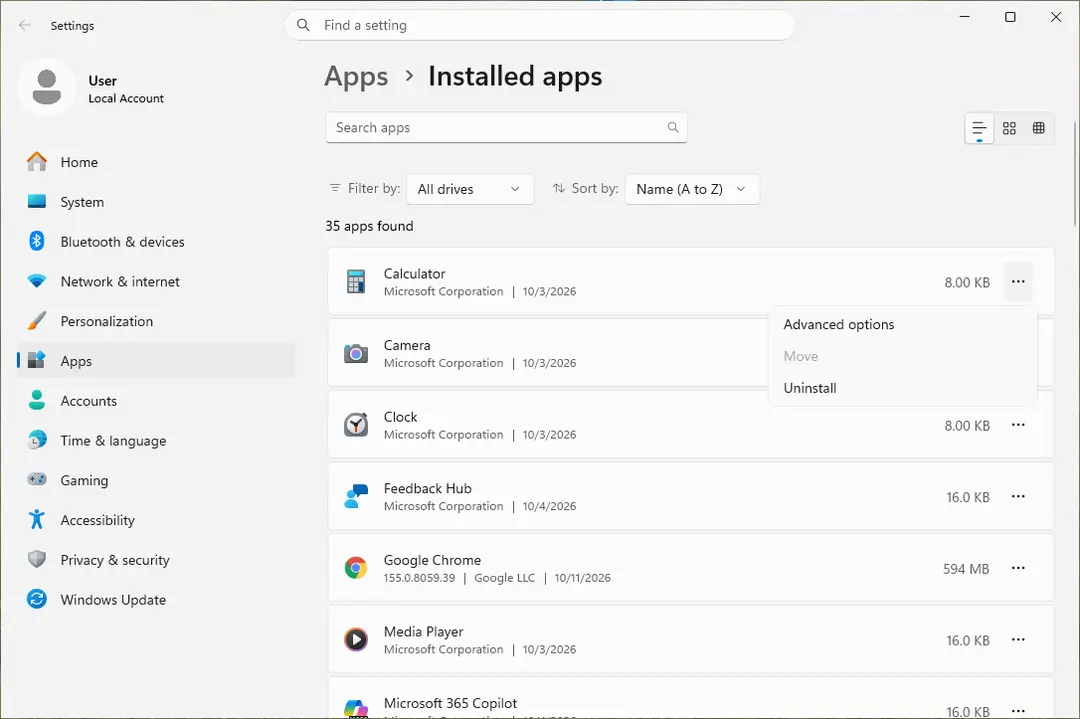This screenshot has height=719, width=1080.
Task: Go to System settings
Action: (156, 202)
